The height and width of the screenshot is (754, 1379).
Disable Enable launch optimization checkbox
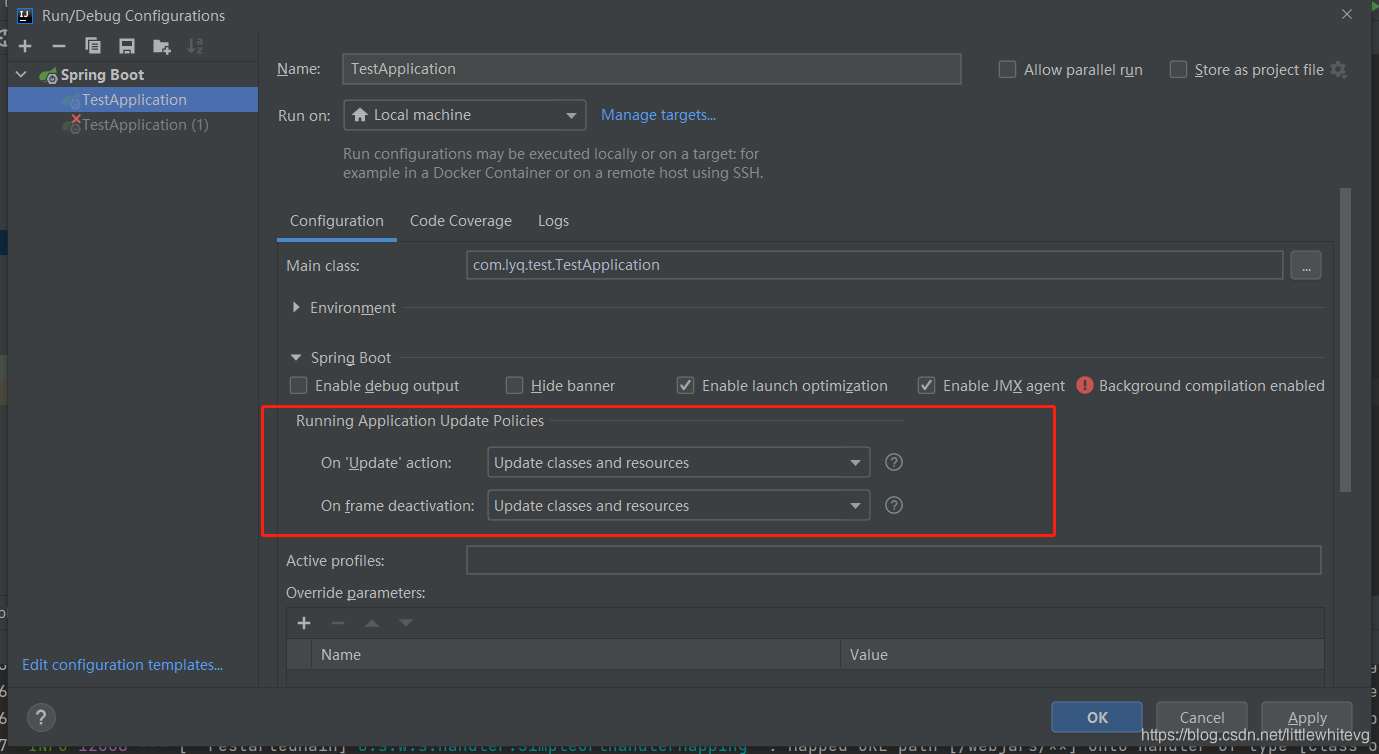click(685, 385)
